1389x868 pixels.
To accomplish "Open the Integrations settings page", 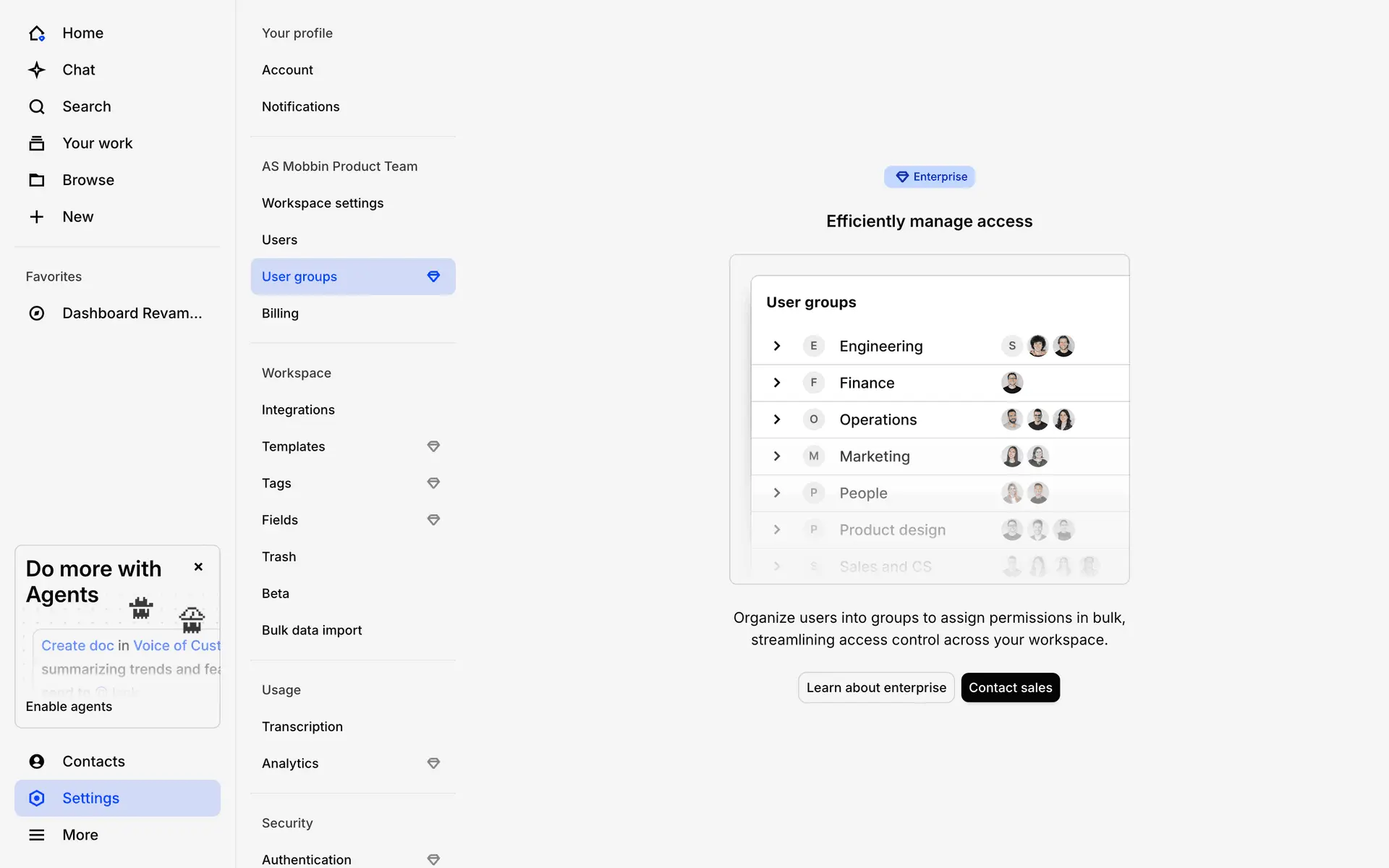I will click(x=298, y=410).
